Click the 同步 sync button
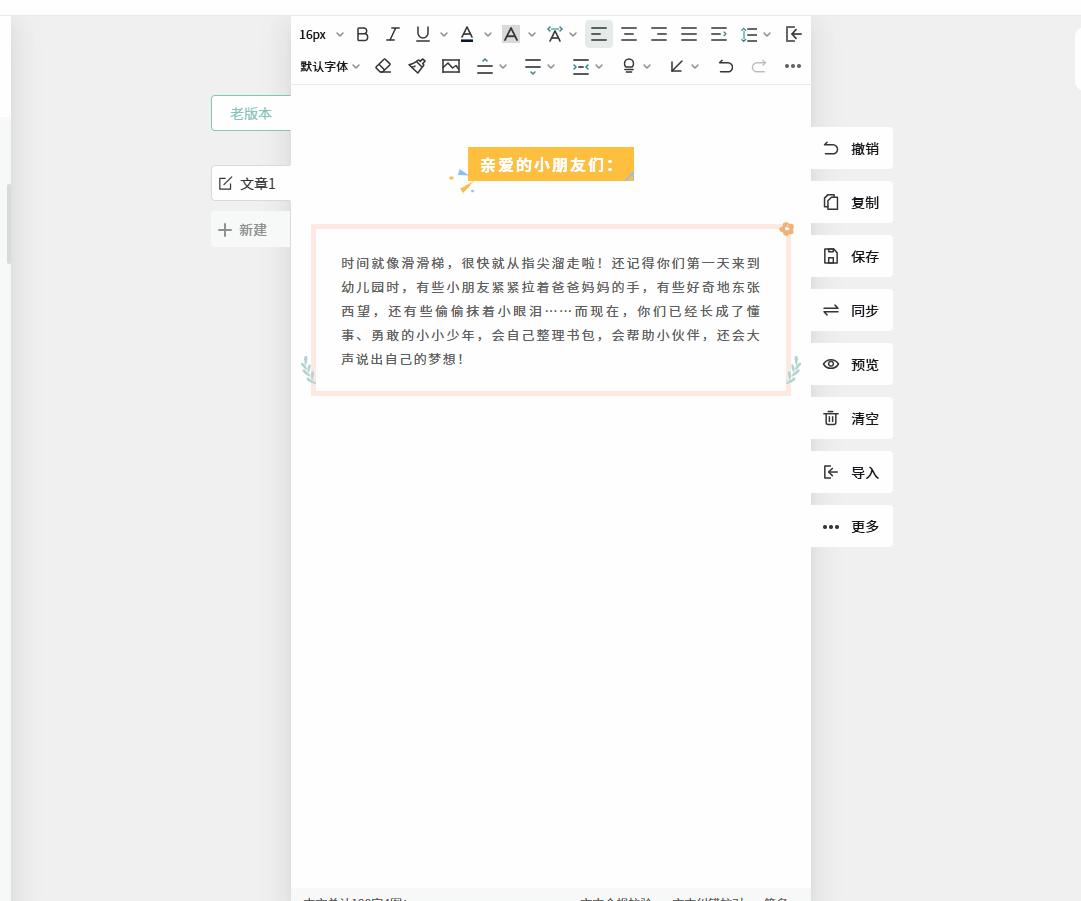Image resolution: width=1081 pixels, height=901 pixels. coord(851,310)
